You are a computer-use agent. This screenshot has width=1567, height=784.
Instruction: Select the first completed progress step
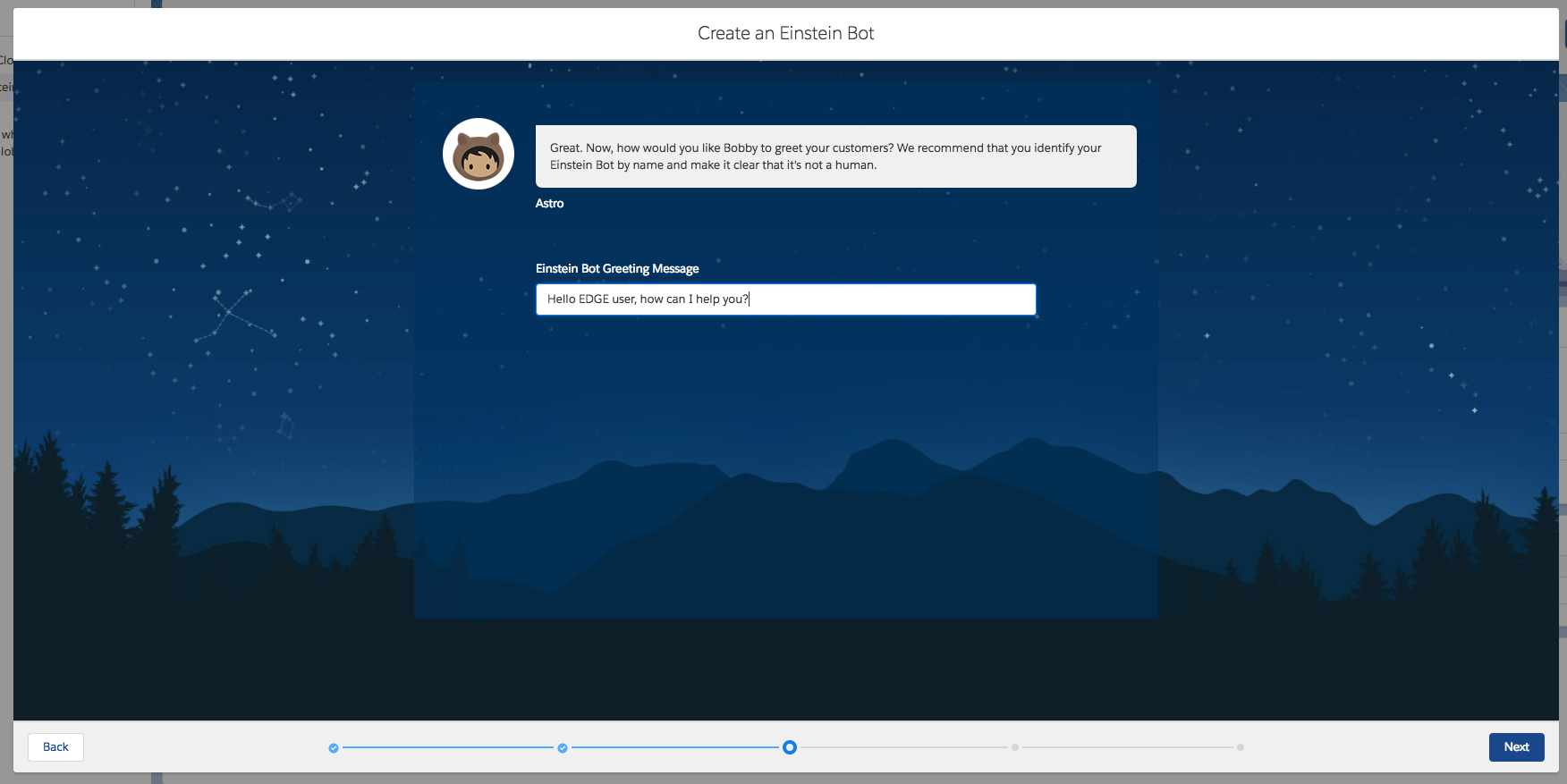pos(334,747)
